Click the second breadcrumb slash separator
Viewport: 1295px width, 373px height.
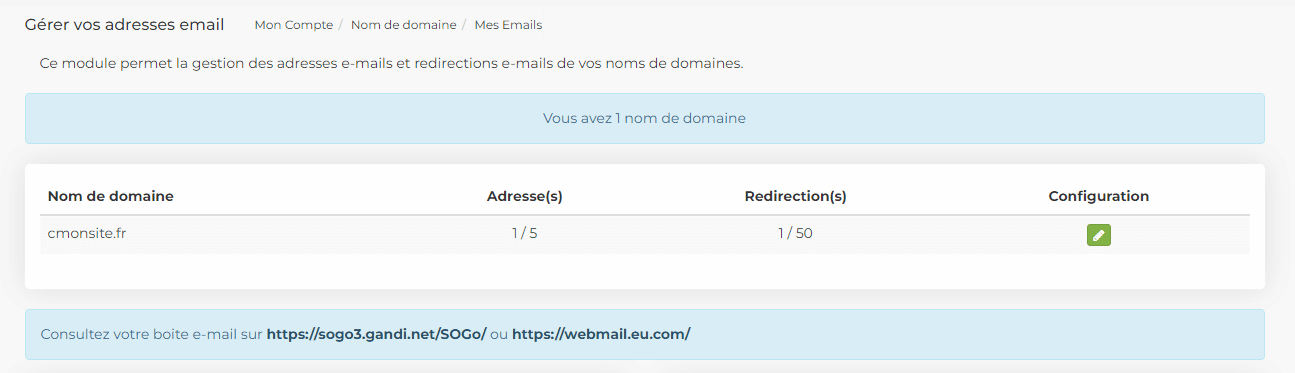(465, 25)
